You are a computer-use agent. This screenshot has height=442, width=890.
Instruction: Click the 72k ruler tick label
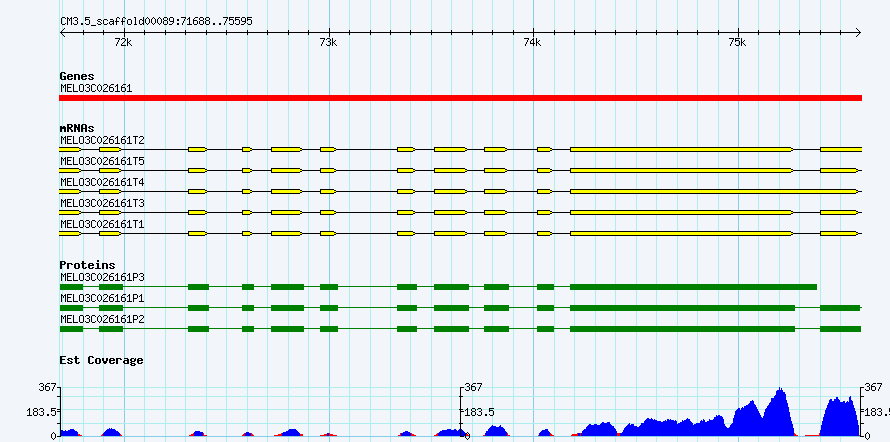click(123, 42)
